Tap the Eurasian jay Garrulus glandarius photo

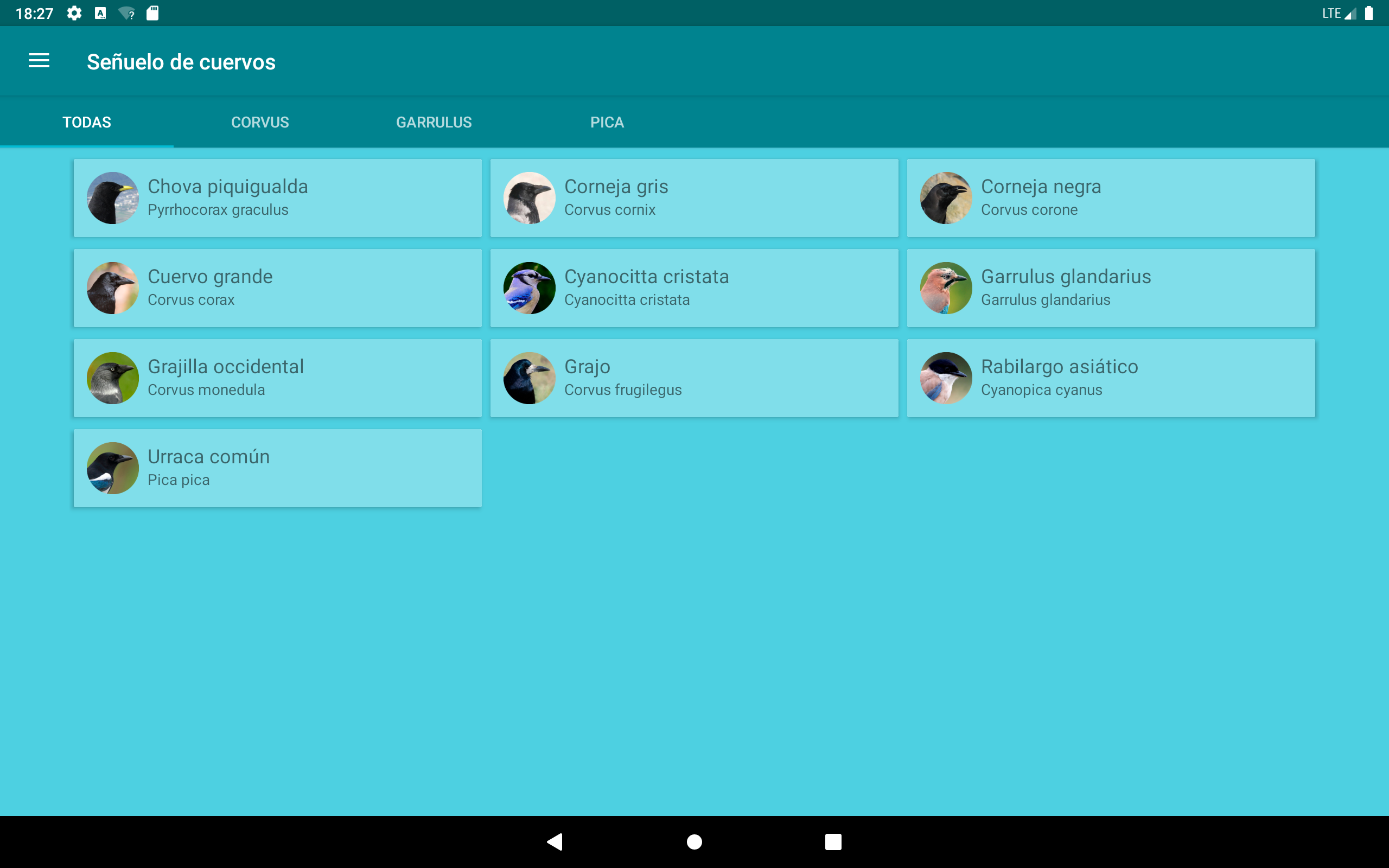(946, 288)
